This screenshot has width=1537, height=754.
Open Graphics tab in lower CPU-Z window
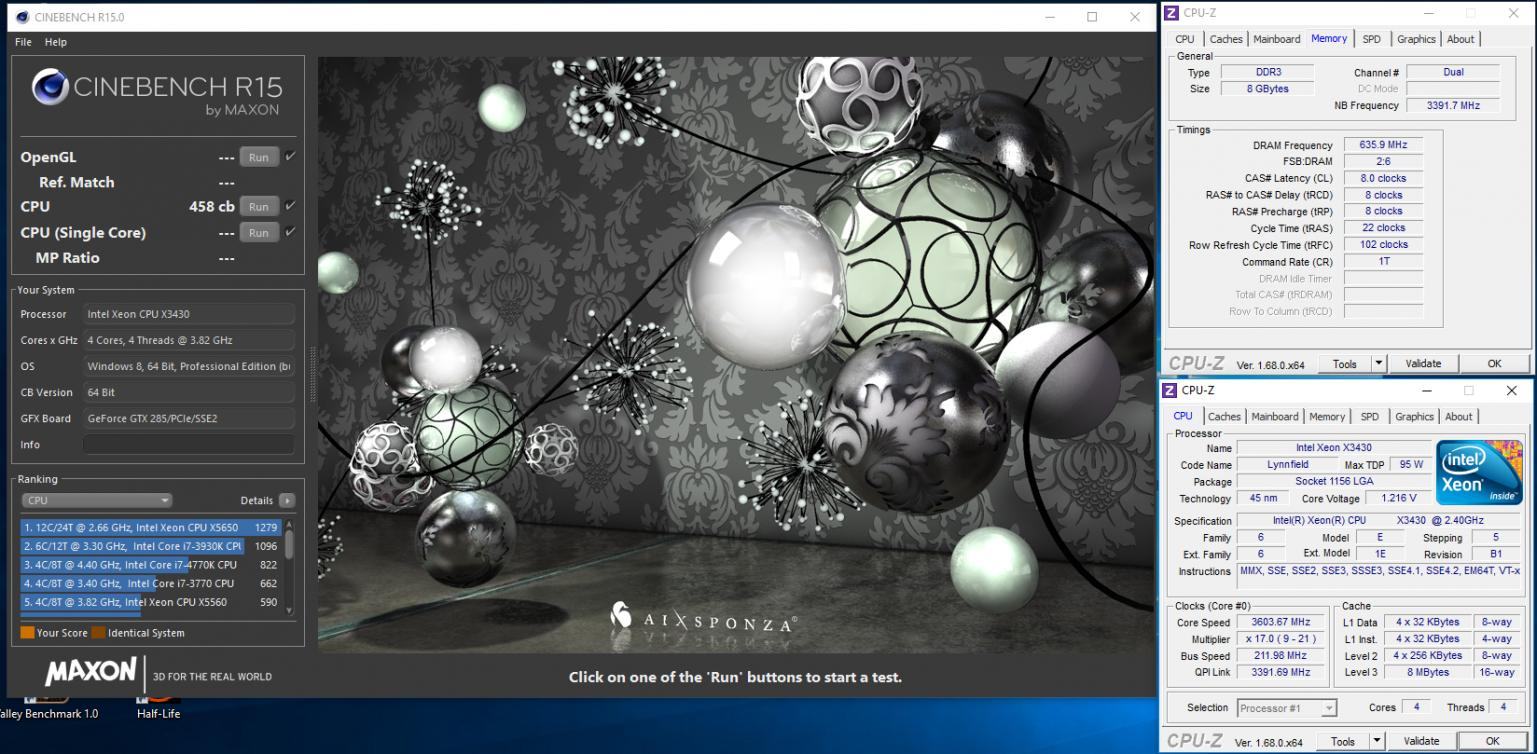(x=1414, y=417)
